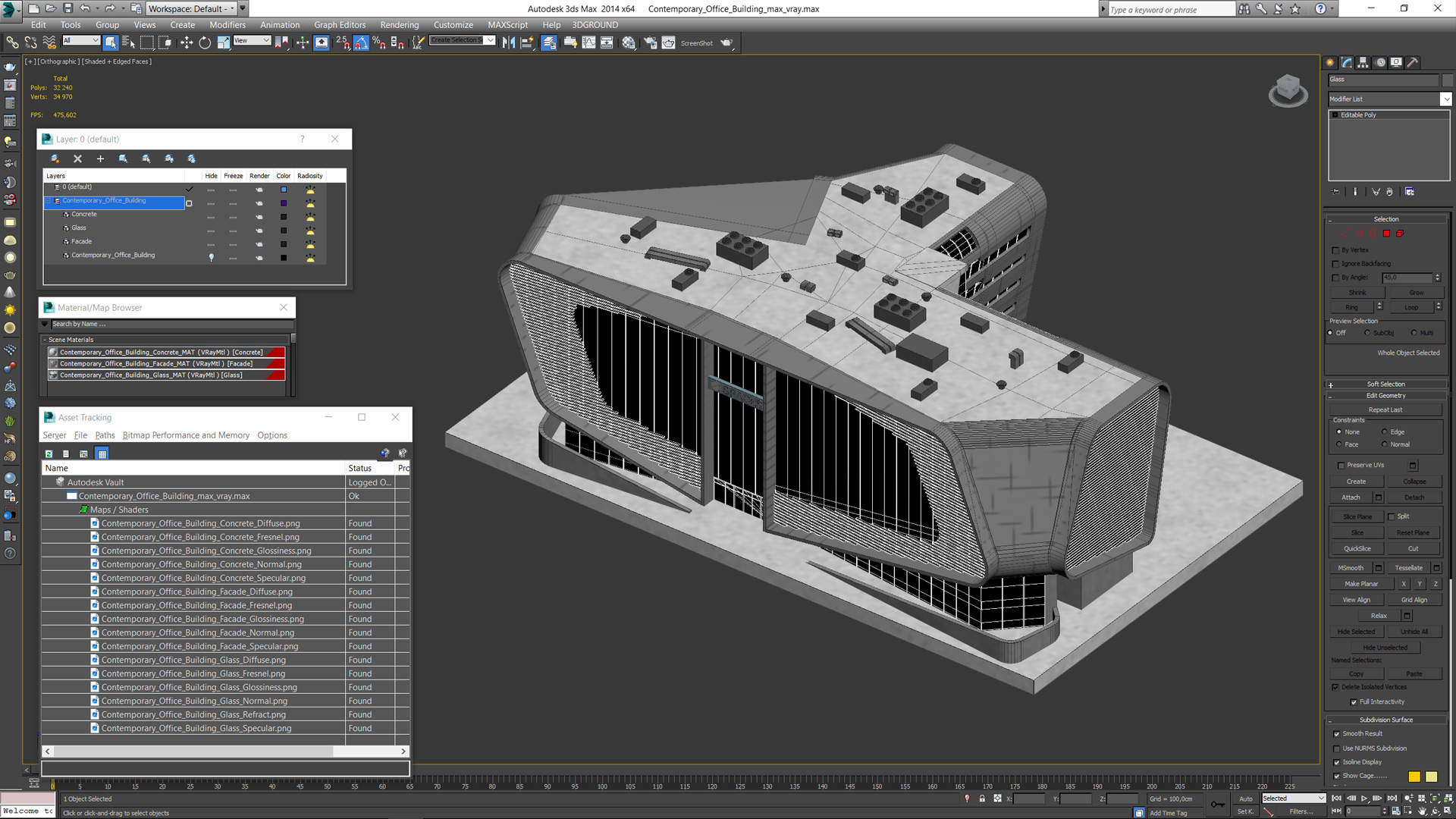Collapse the Selection rollout
Screen dimensions: 1456x819
[x=1385, y=219]
